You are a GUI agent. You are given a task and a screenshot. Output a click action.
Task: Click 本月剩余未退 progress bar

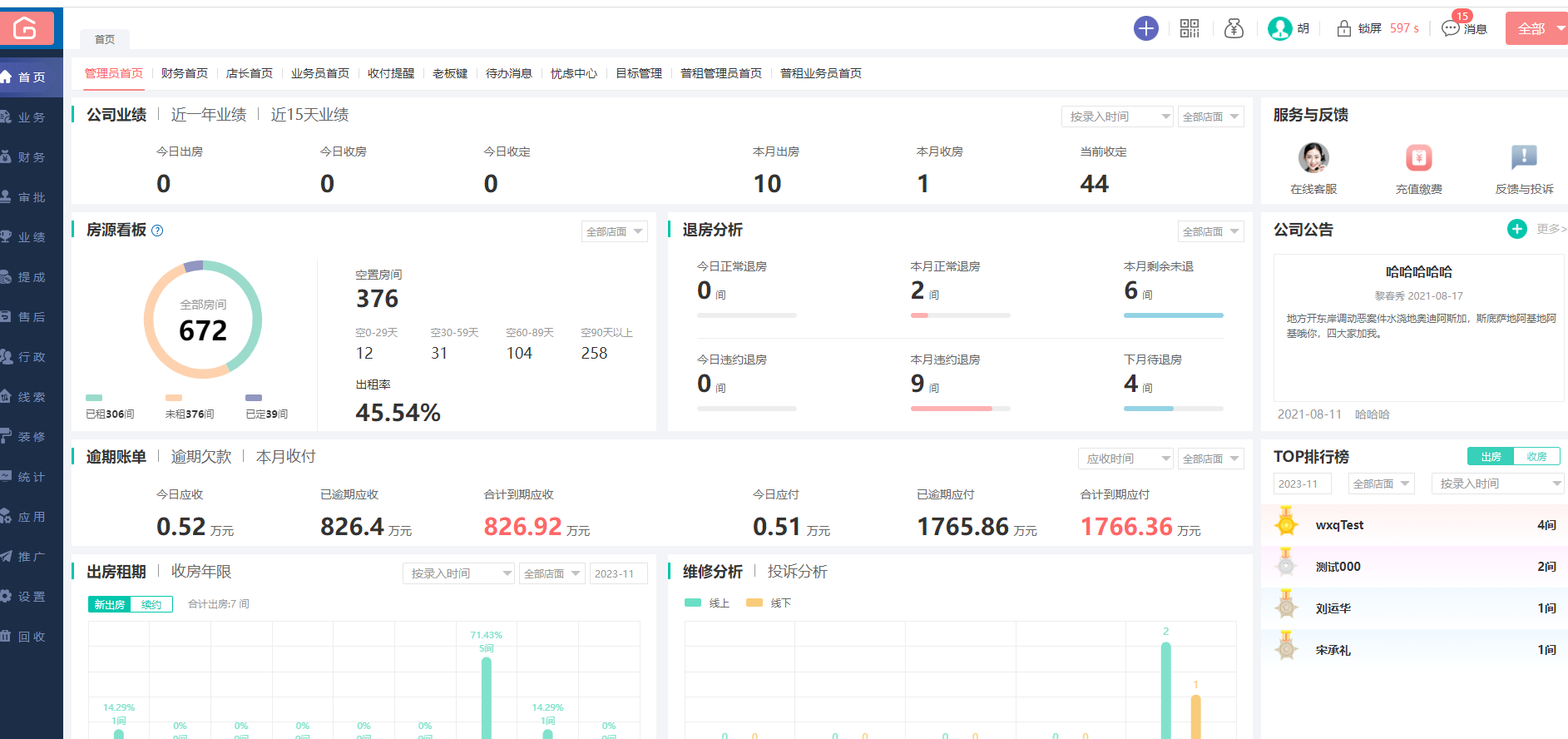[x=1174, y=315]
